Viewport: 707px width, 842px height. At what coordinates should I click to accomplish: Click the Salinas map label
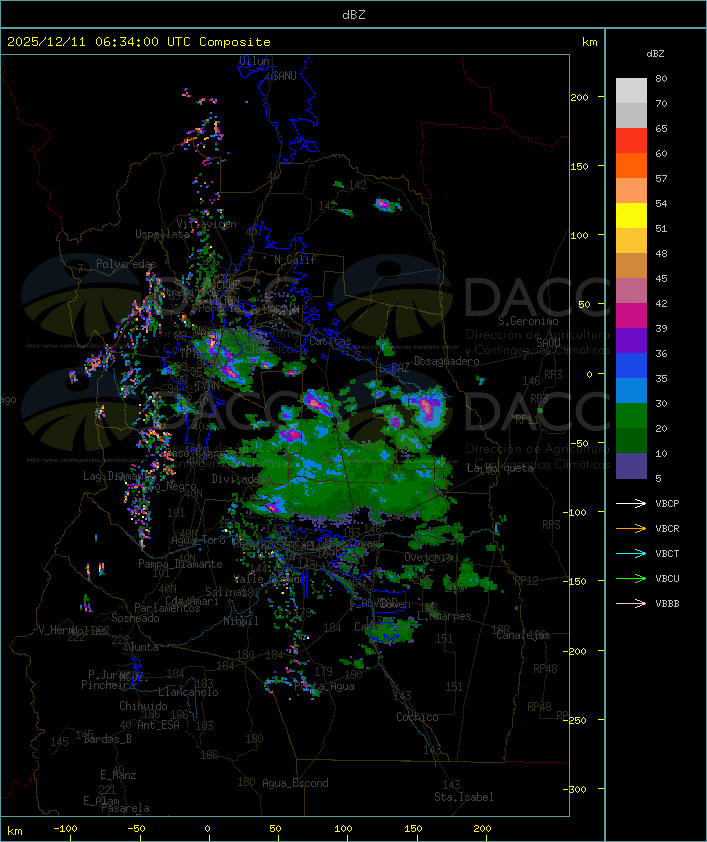click(x=225, y=592)
